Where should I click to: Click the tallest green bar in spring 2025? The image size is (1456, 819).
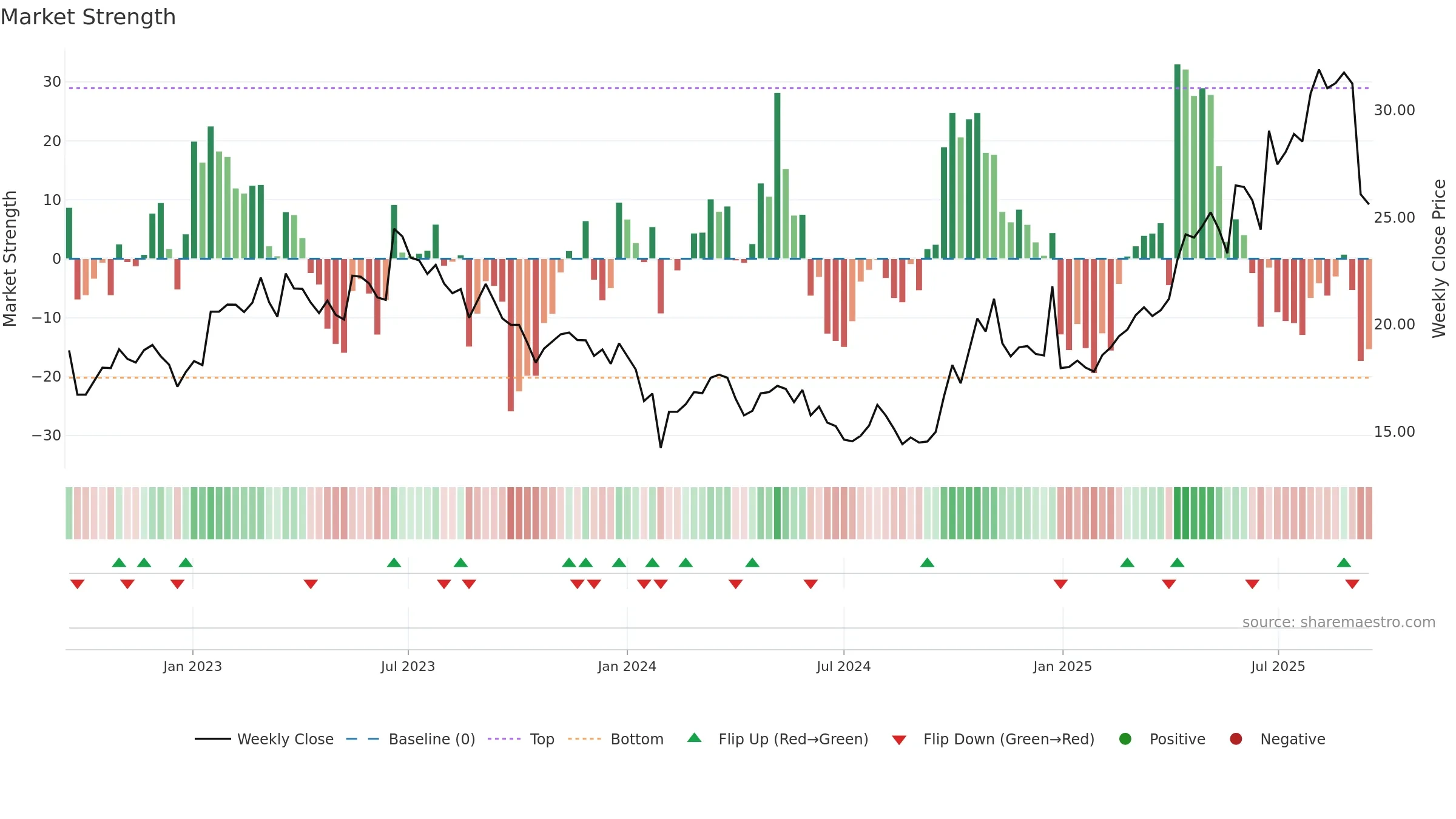tap(1177, 161)
